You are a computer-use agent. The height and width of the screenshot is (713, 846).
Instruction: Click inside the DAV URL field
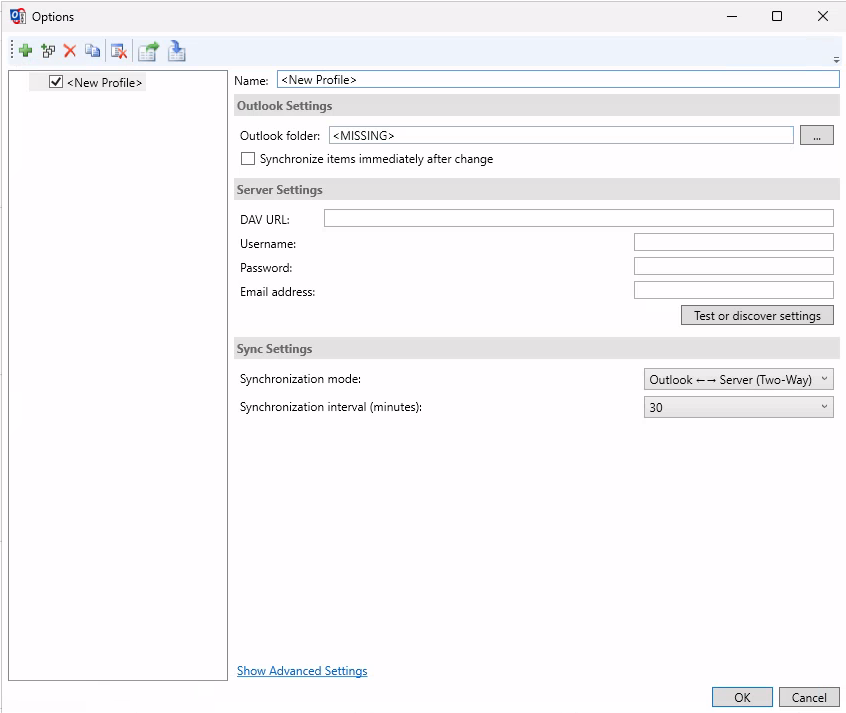578,219
